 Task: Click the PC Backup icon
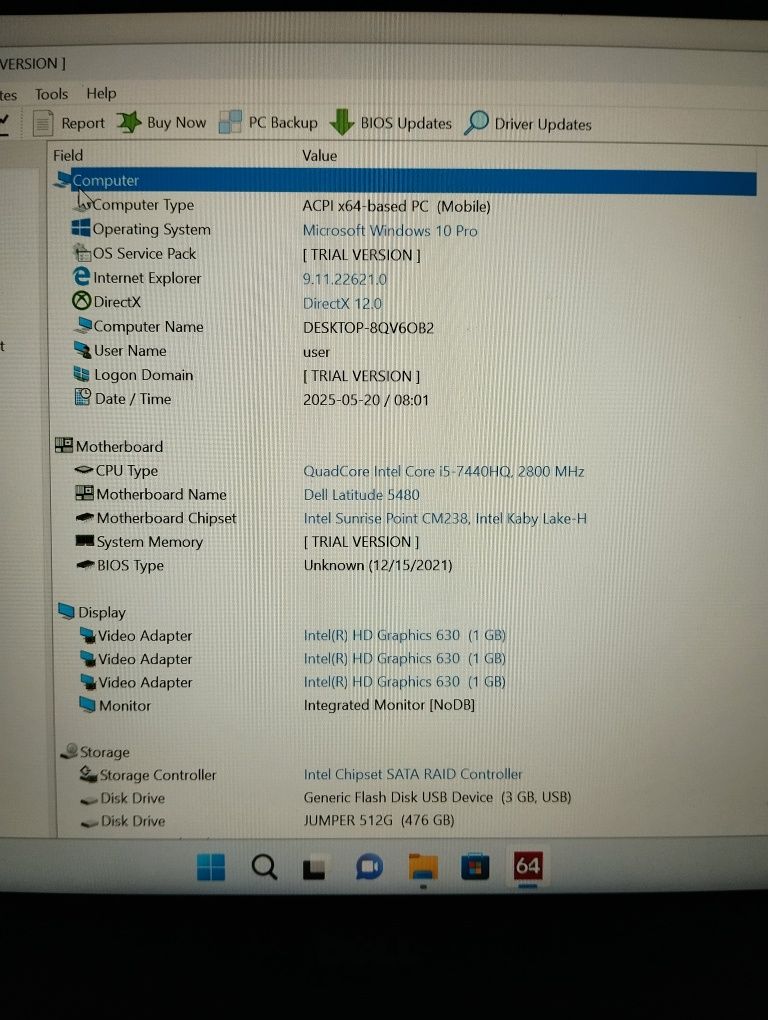(x=230, y=122)
